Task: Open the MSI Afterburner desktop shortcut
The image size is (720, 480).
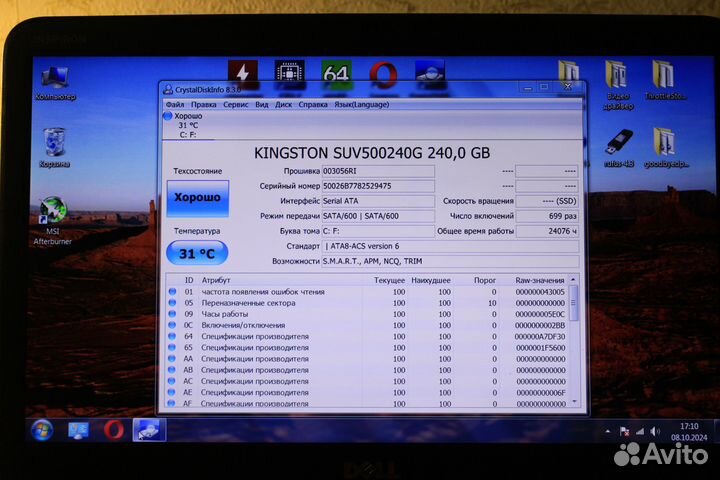Action: 53,221
